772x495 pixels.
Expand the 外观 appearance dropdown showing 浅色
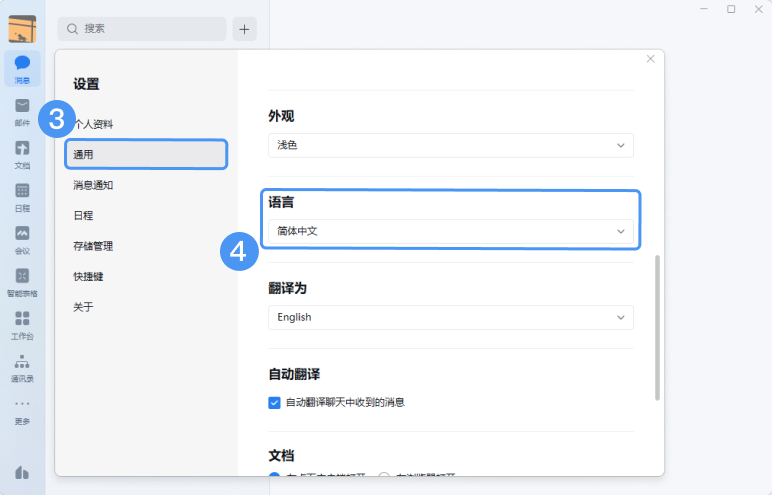[451, 146]
